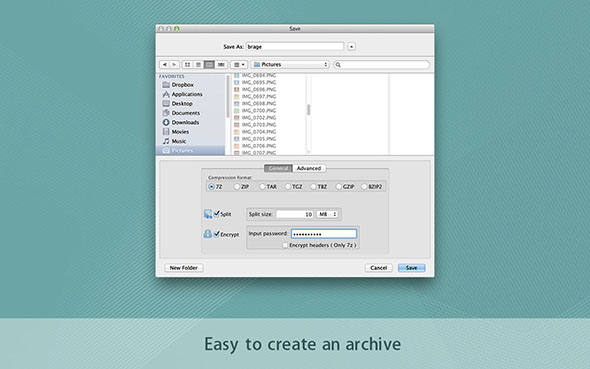Edit the Split size value field
This screenshot has width=590, height=369.
(x=295, y=214)
